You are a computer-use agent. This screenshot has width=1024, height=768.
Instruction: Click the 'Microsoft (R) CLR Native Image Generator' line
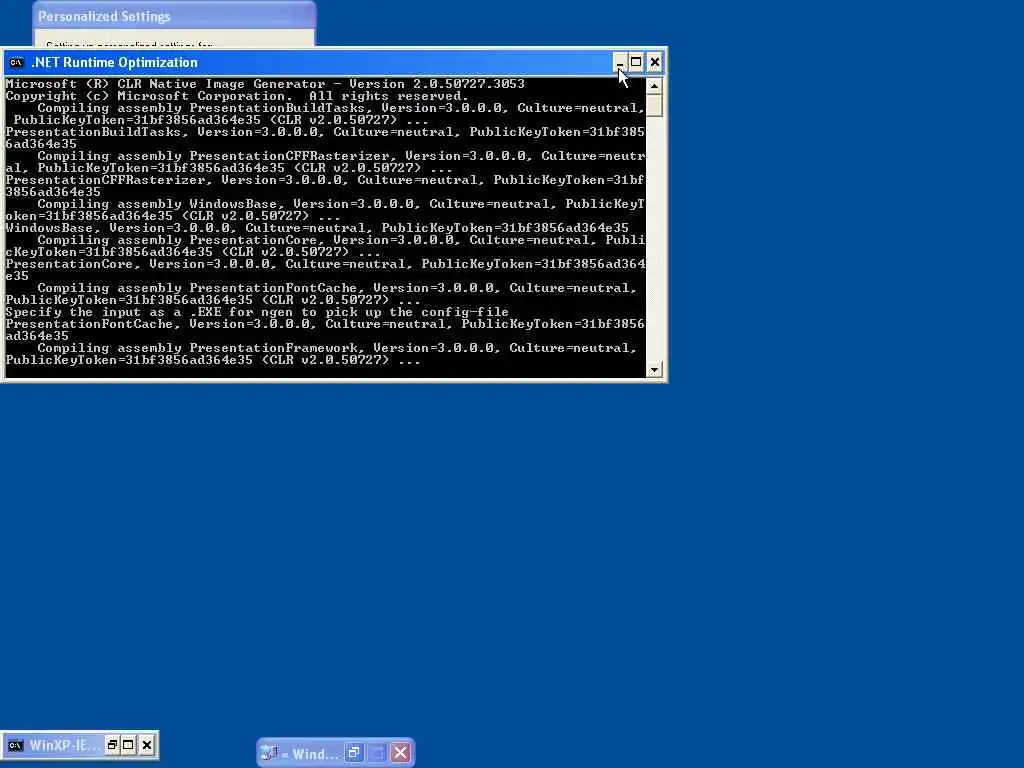[265, 84]
